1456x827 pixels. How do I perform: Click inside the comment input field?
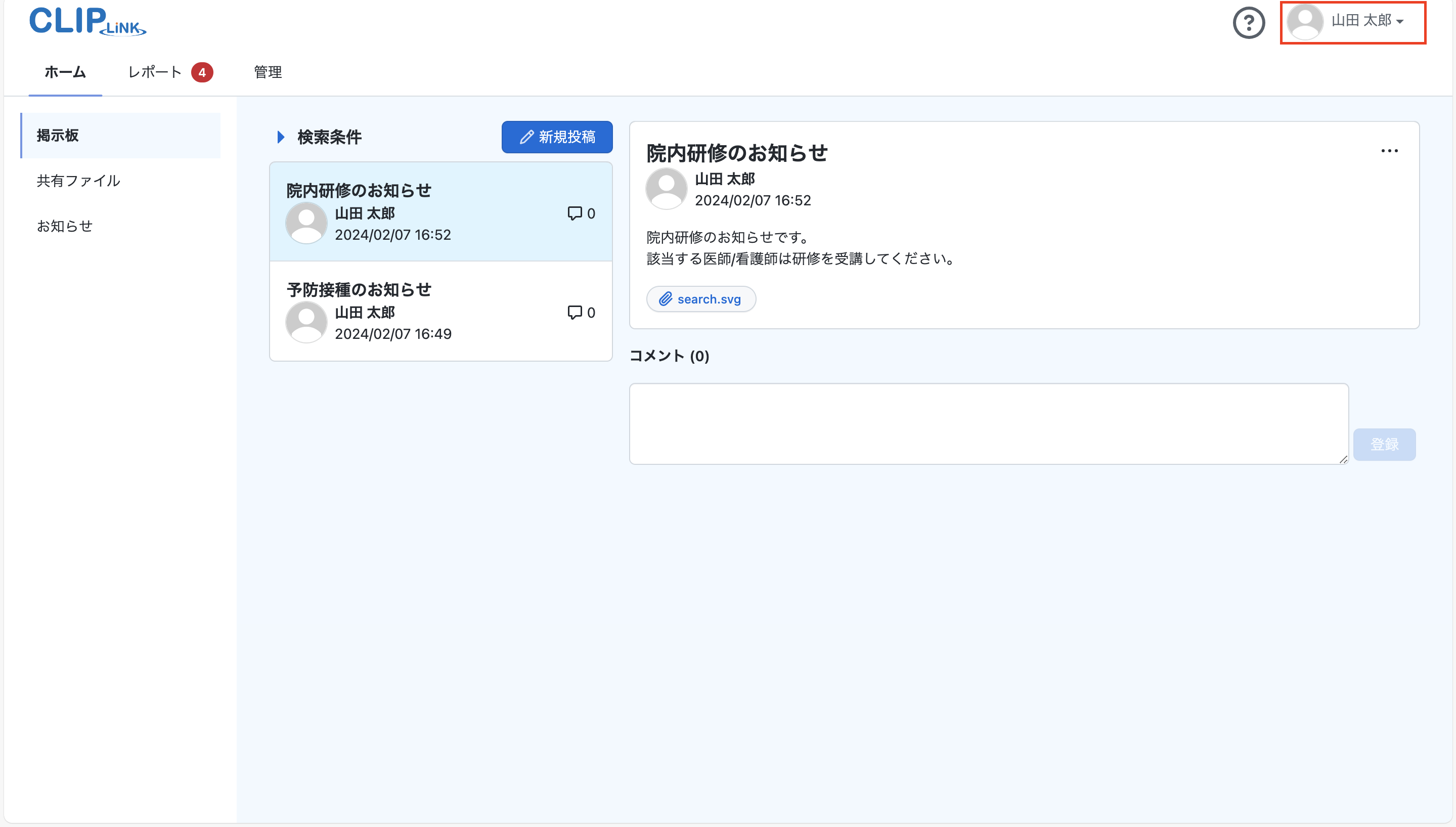point(988,423)
